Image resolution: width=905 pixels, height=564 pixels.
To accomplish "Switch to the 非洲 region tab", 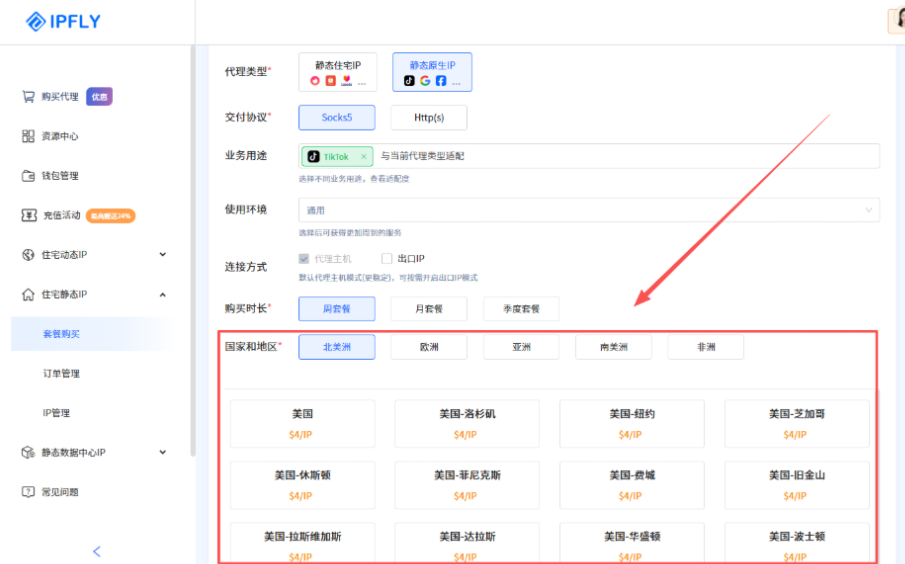I will click(x=706, y=347).
